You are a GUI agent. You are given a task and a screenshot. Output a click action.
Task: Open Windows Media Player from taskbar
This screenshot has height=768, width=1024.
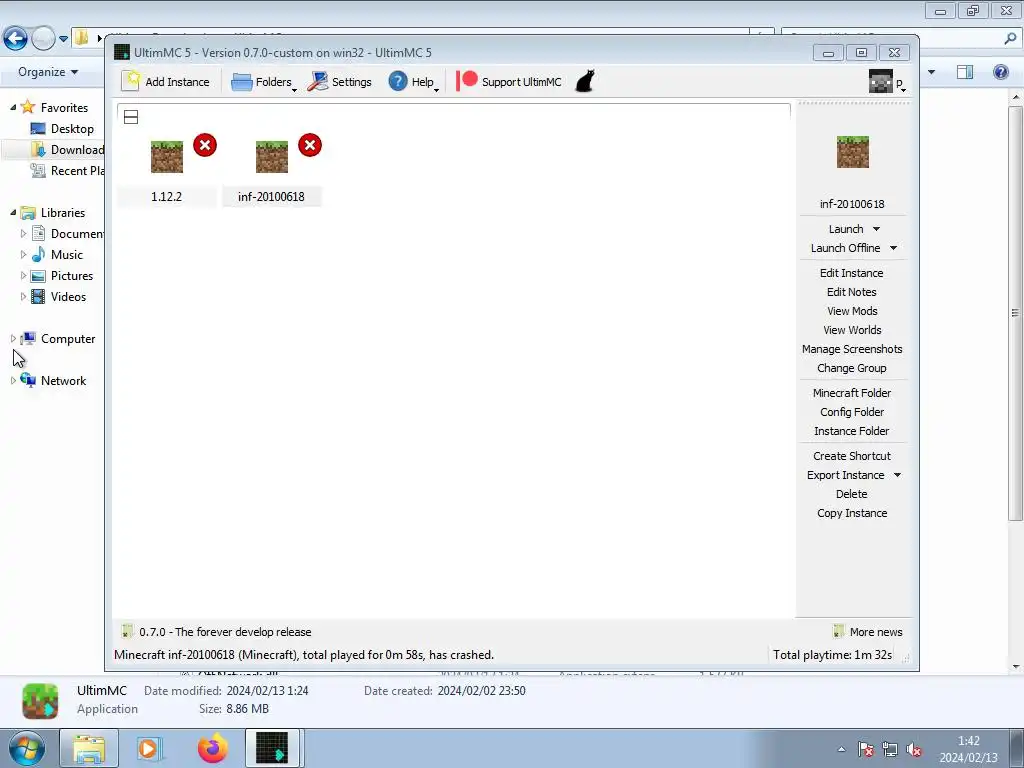click(150, 748)
